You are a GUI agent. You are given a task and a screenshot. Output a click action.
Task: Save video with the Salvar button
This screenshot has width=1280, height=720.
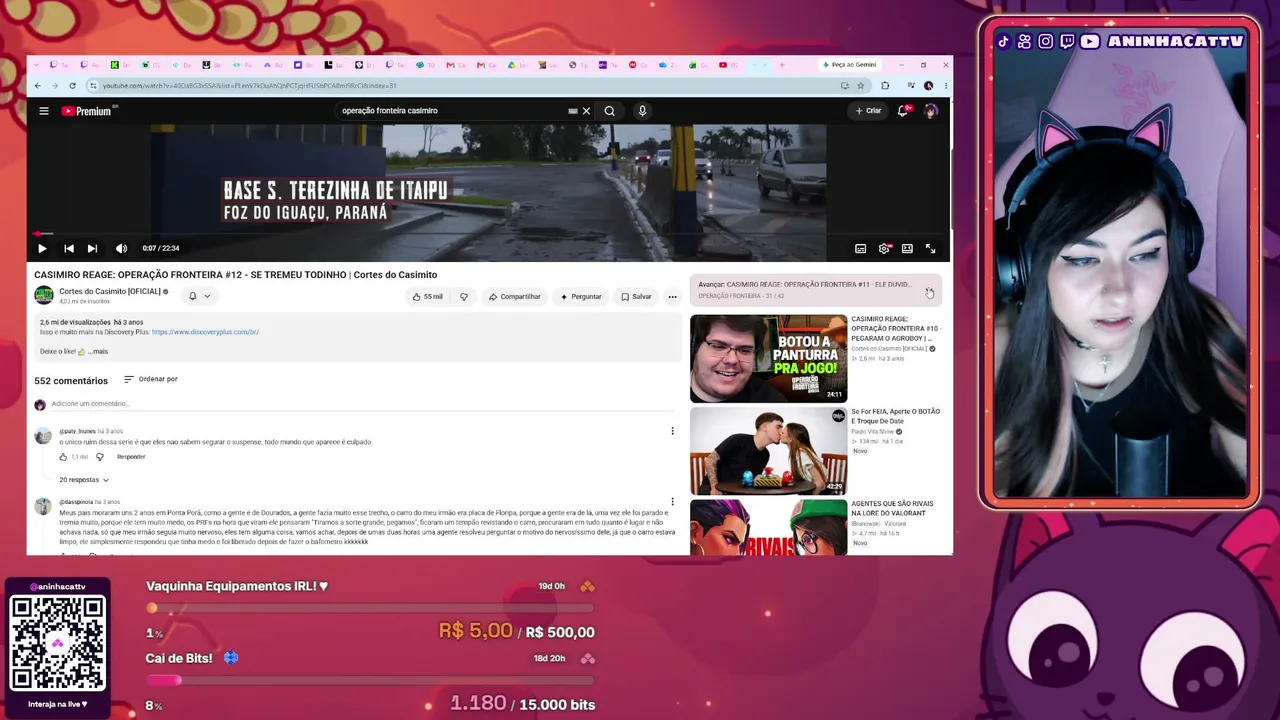(x=636, y=297)
